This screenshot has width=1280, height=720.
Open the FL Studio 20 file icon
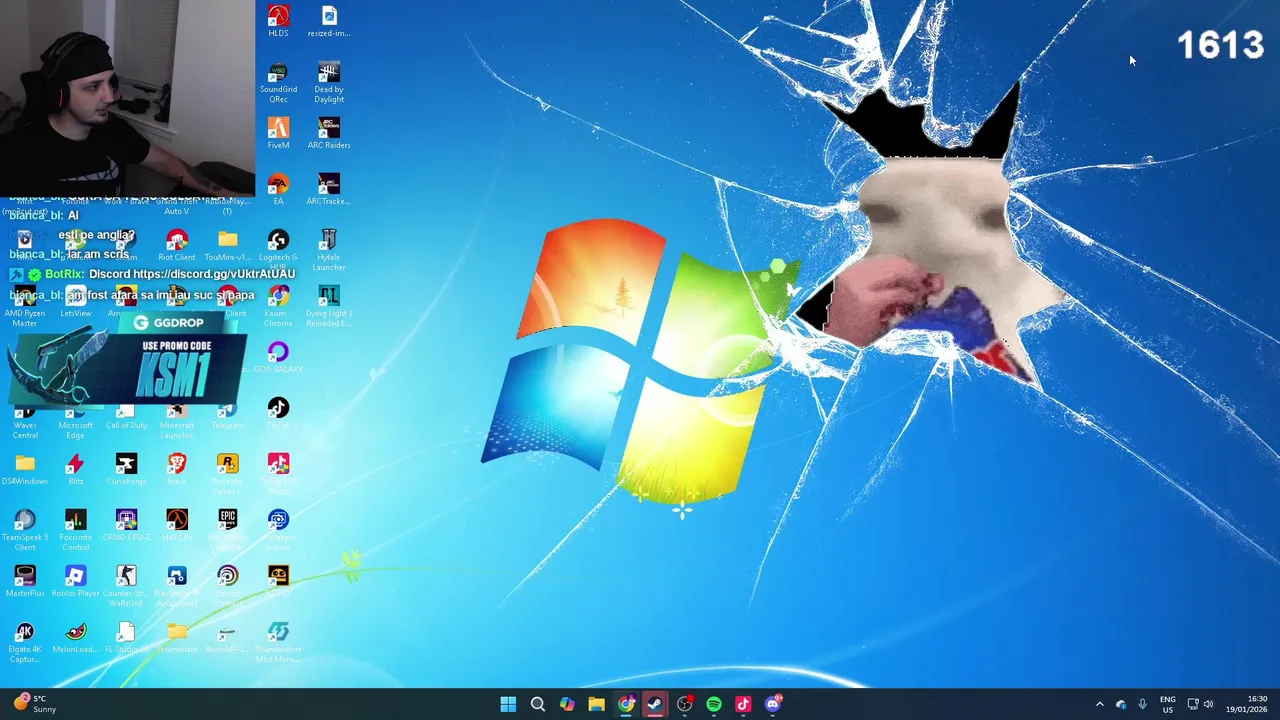pos(126,637)
